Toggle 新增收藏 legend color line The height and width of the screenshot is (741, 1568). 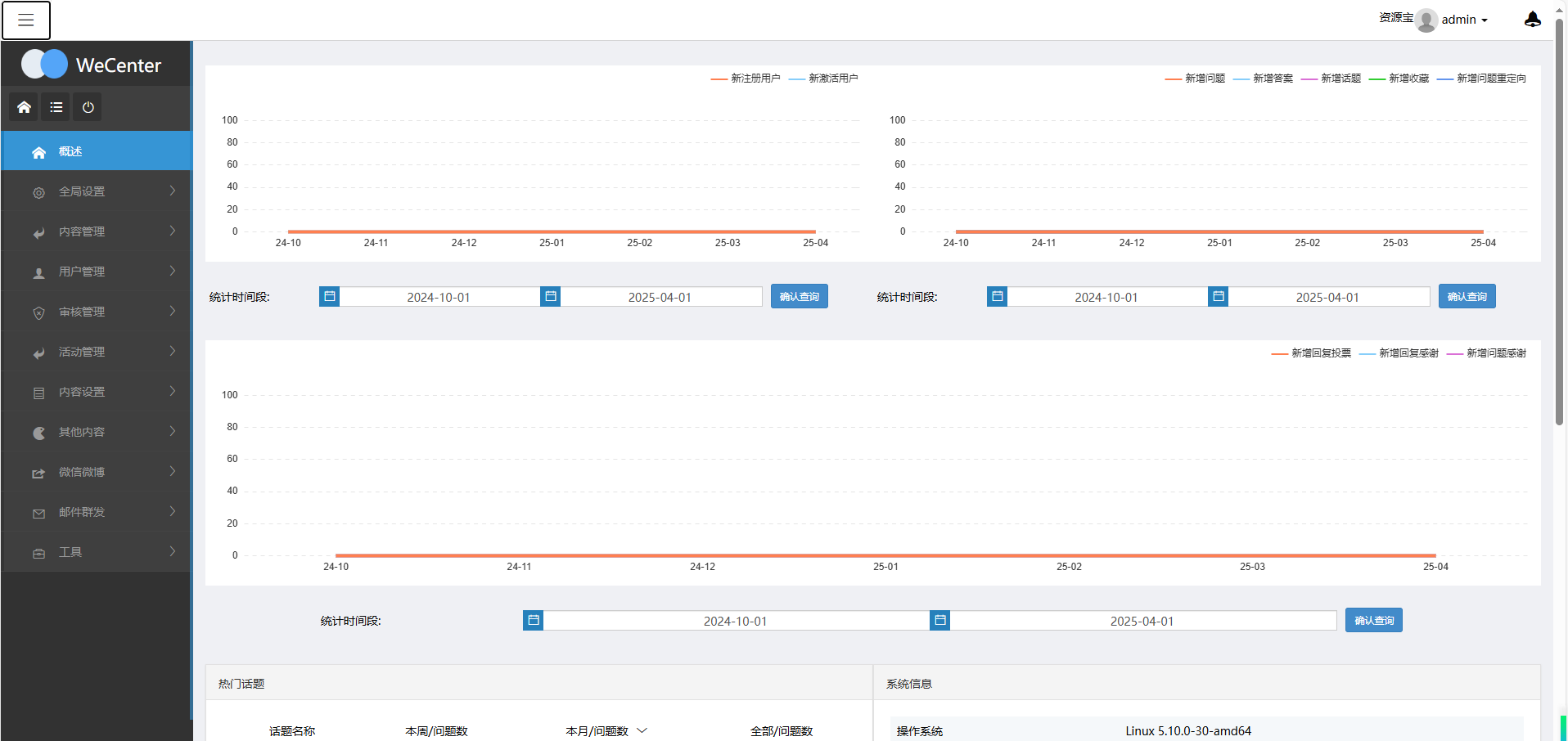(1377, 79)
